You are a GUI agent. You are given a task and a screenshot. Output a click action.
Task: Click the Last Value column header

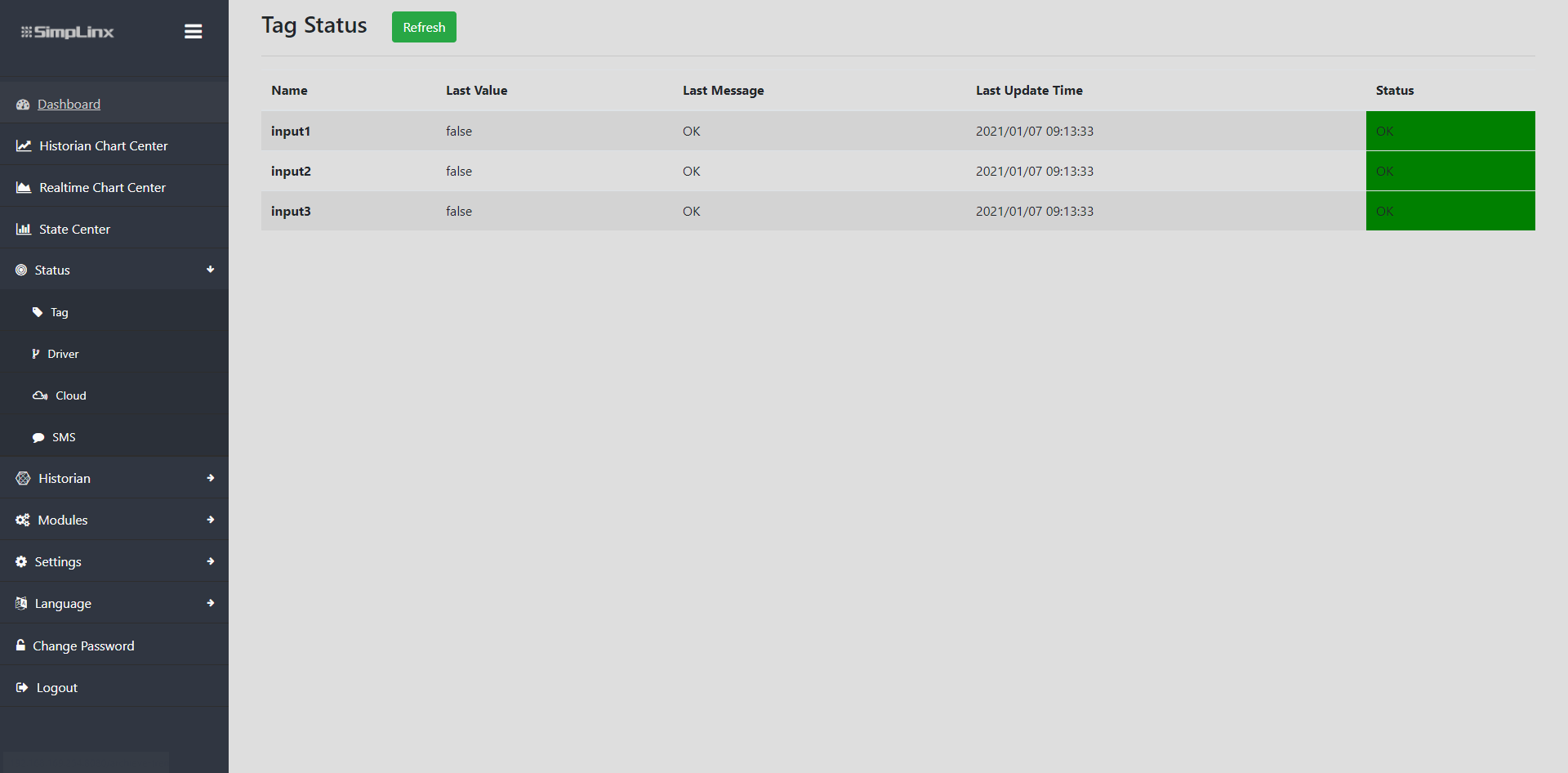476,91
